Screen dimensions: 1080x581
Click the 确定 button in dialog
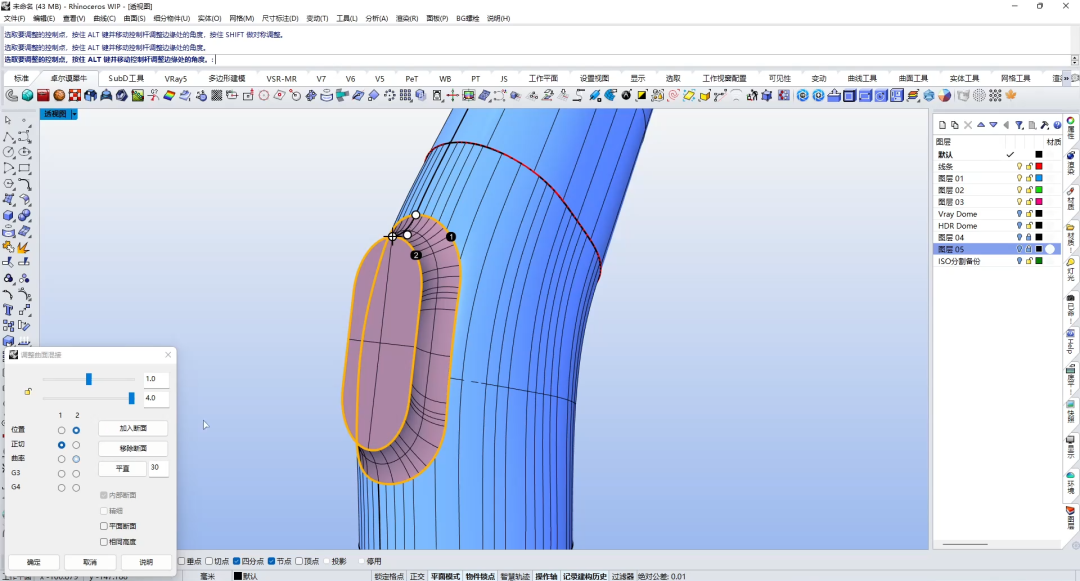tap(33, 562)
